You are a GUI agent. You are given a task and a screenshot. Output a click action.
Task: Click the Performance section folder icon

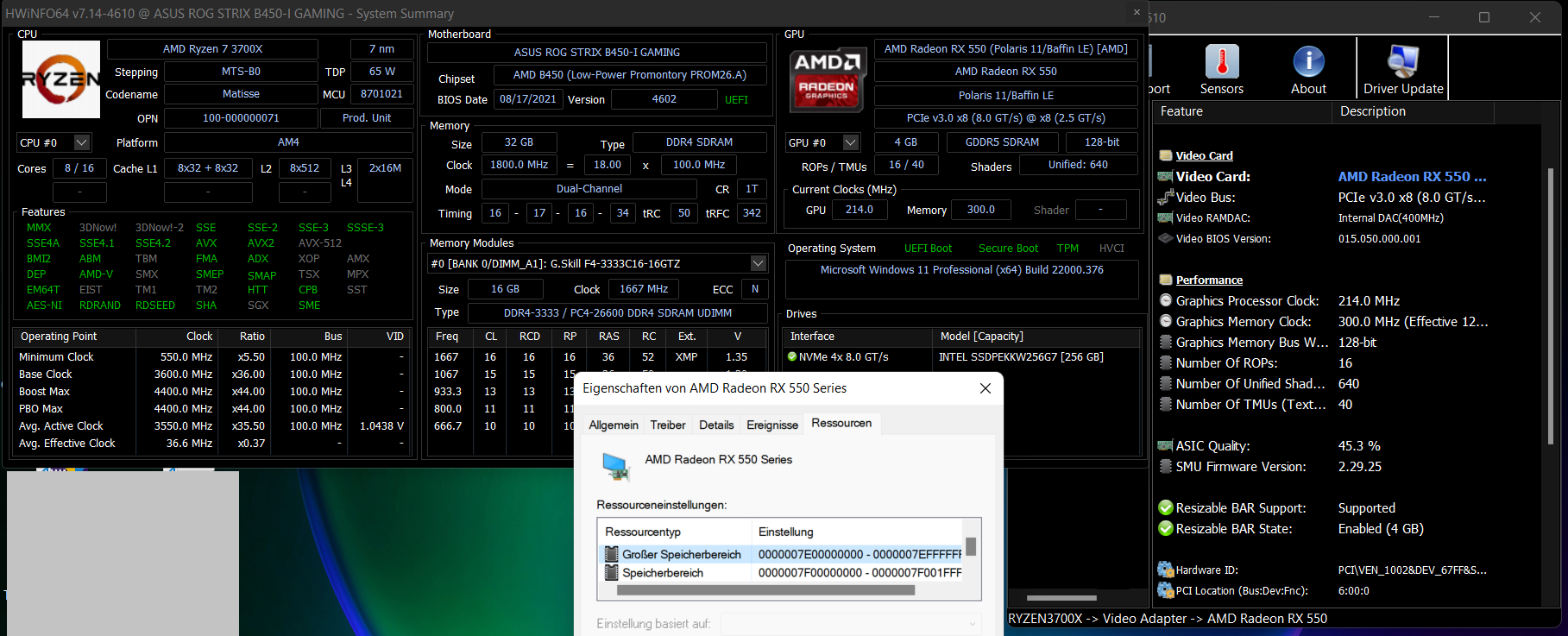[x=1166, y=280]
